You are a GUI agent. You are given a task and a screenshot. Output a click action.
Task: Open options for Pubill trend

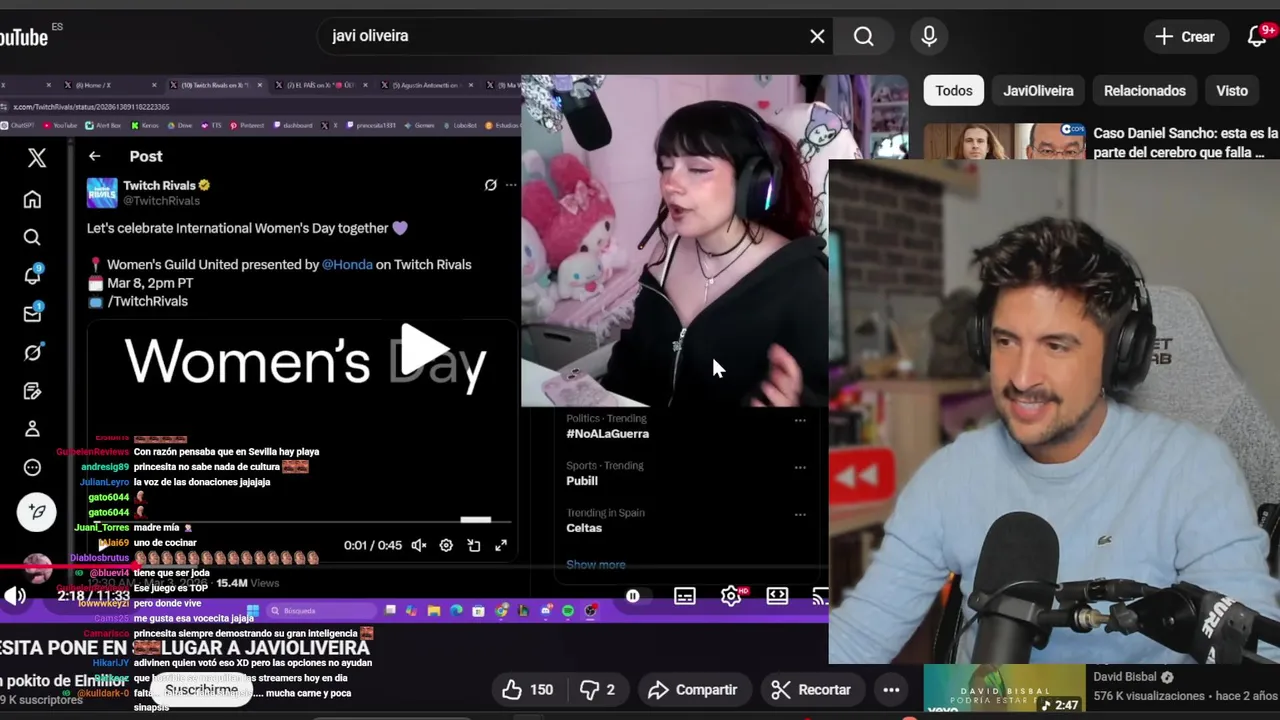(800, 467)
